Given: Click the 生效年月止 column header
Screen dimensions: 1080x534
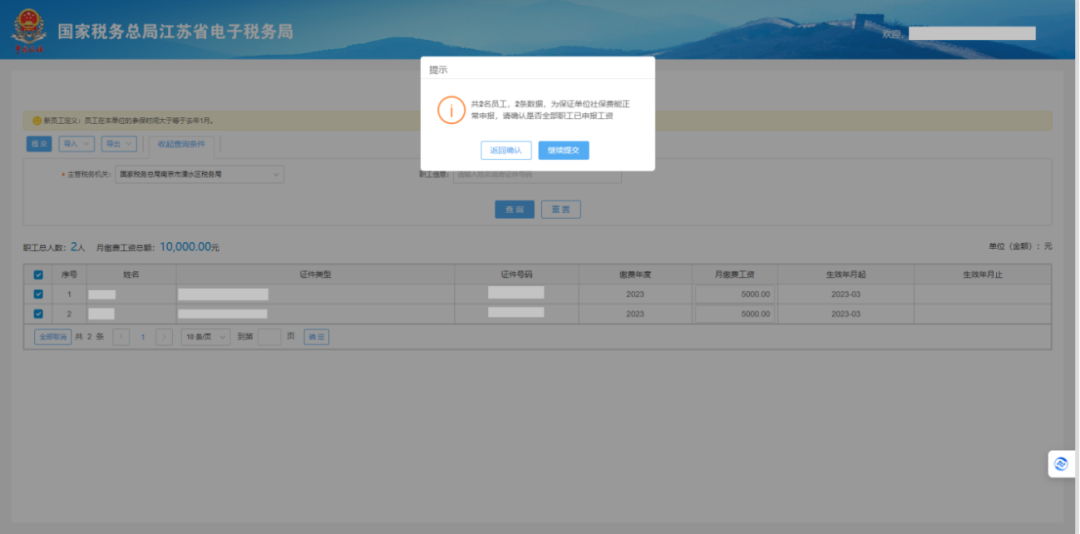Looking at the screenshot, I should coord(983,274).
